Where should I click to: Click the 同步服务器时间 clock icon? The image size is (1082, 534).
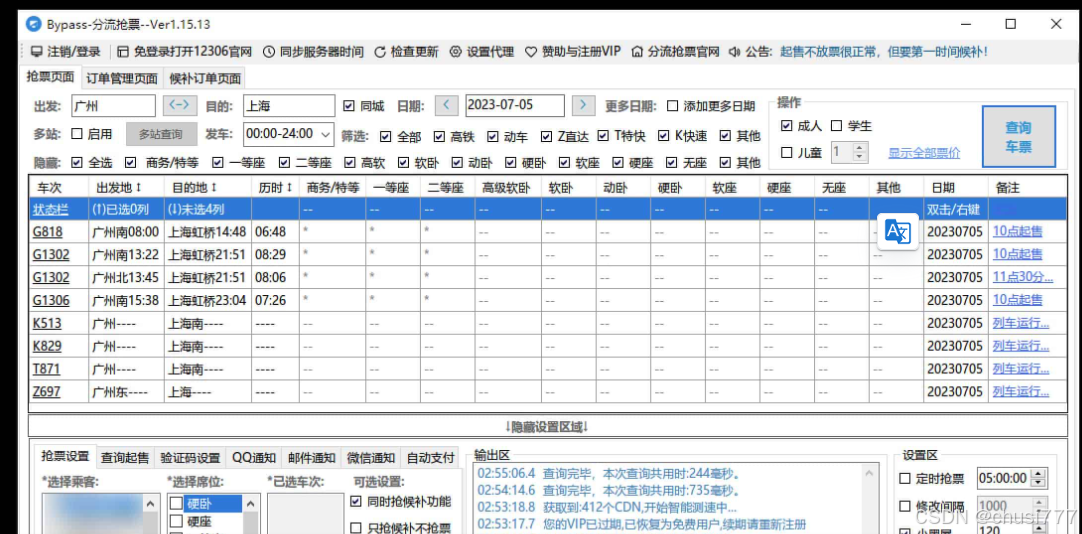pos(269,52)
